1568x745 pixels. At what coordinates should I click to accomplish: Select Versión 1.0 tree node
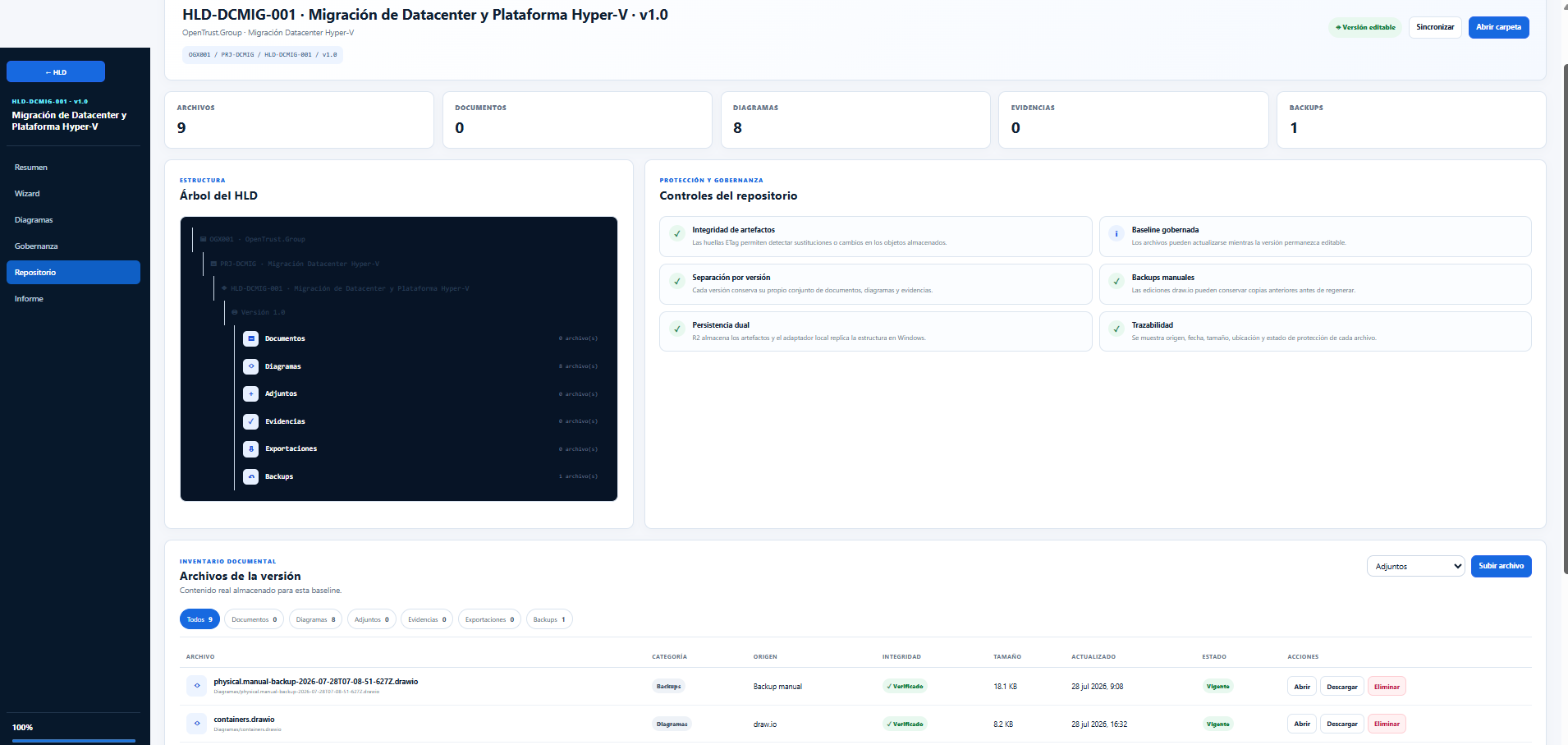point(259,312)
